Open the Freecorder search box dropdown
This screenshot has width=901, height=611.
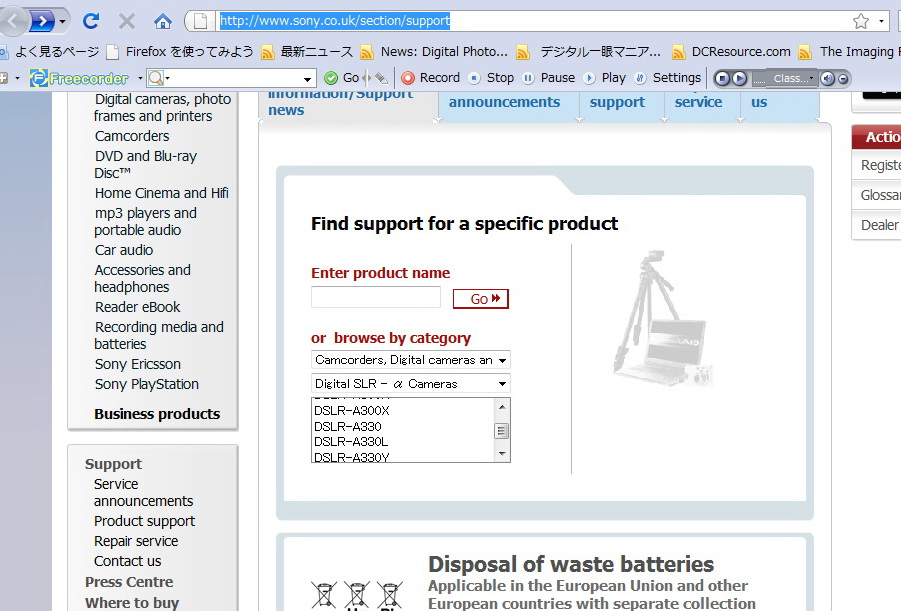click(307, 78)
